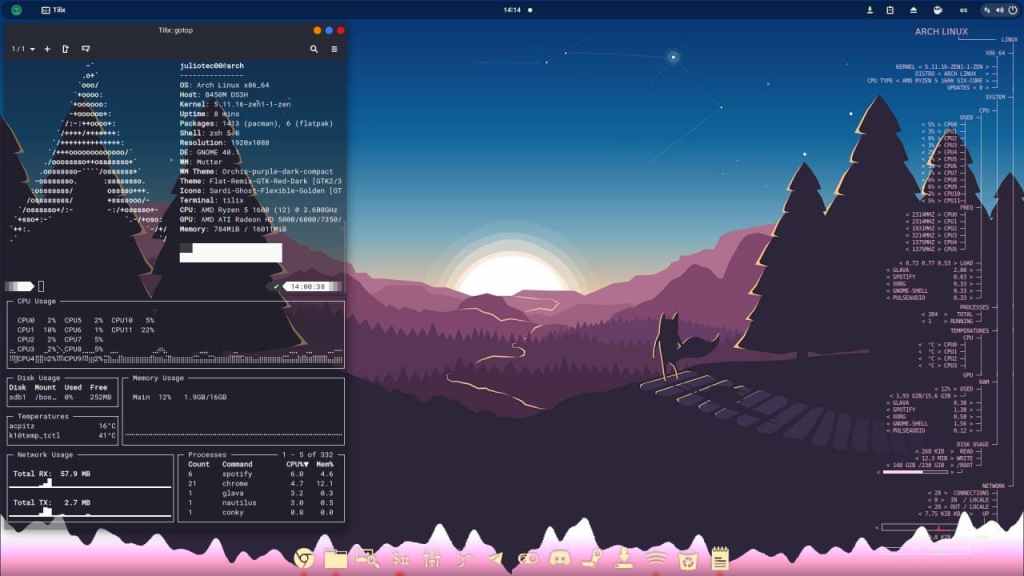Open the clock and calendar showing 14:14

coord(512,10)
